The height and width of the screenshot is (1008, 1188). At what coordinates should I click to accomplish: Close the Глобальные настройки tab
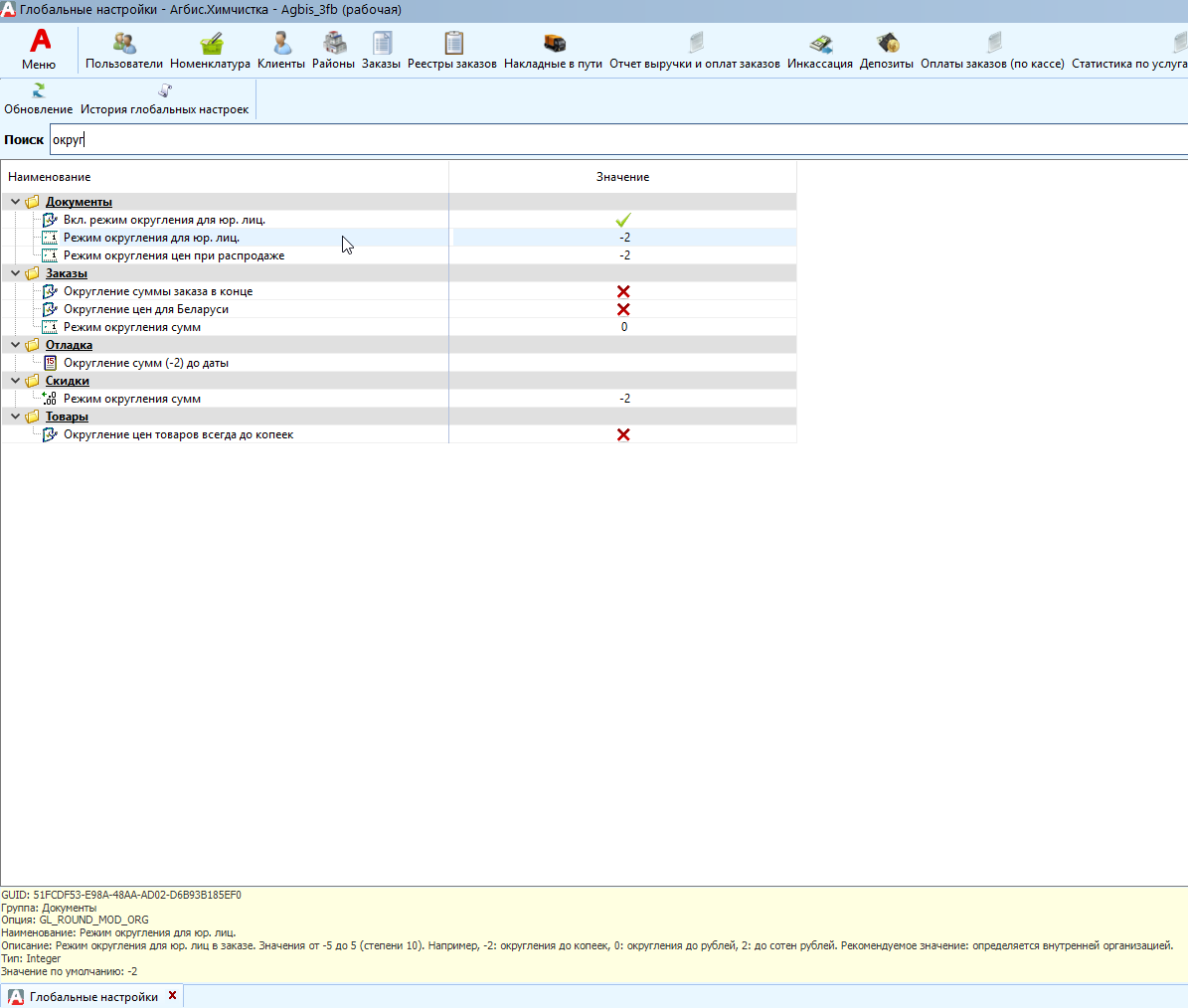point(173,996)
